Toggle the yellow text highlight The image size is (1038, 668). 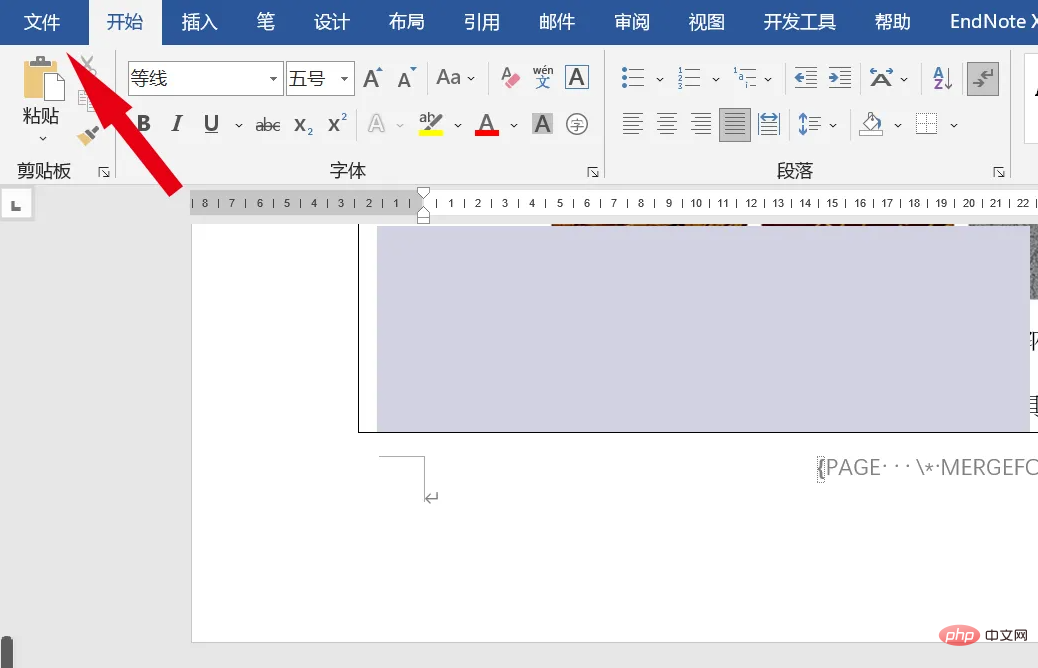click(x=432, y=123)
